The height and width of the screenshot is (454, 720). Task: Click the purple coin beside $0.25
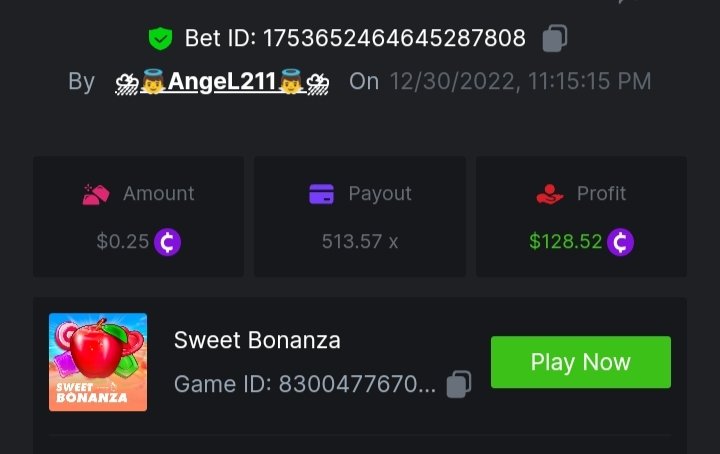[x=167, y=242]
